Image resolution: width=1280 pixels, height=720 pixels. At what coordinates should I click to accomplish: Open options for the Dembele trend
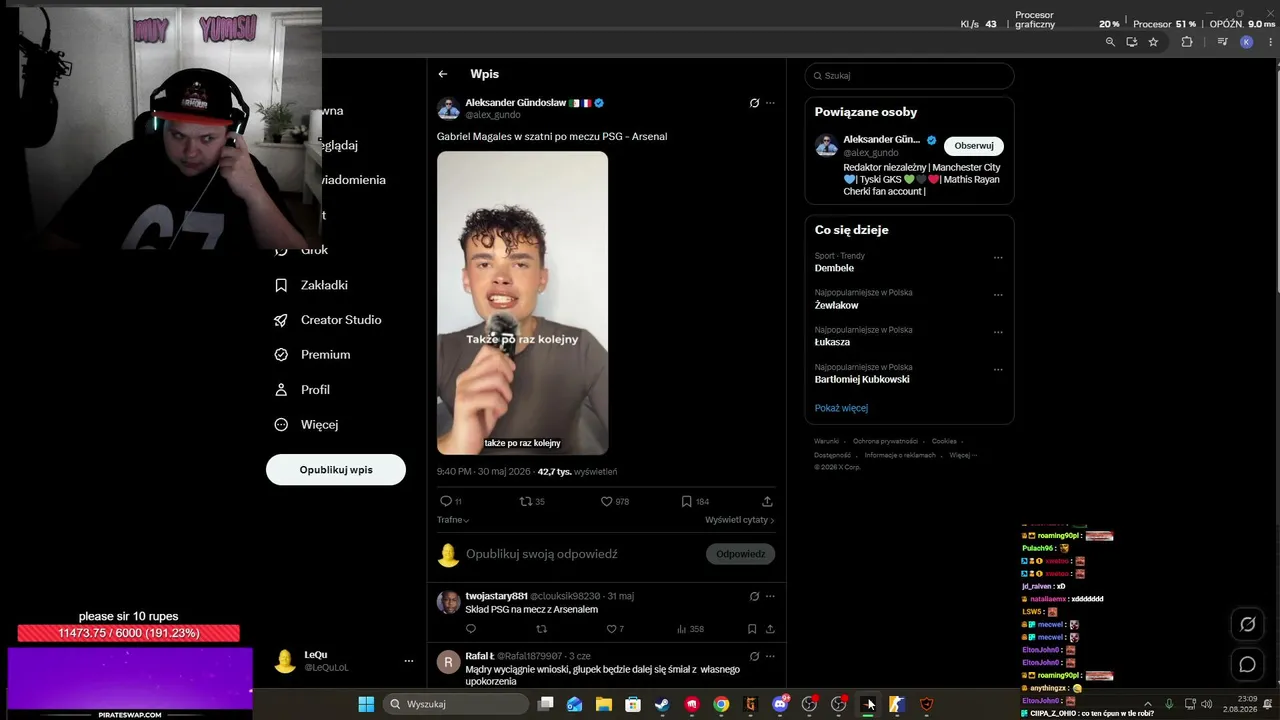[998, 258]
